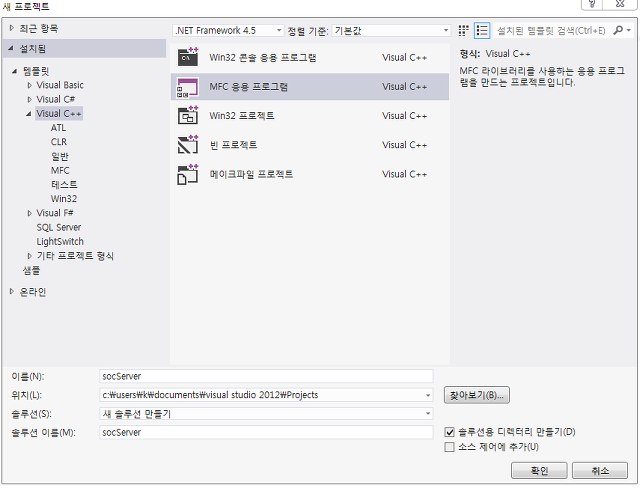This screenshot has width=640, height=488.
Task: Click the search magnifier icon
Action: coord(618,31)
